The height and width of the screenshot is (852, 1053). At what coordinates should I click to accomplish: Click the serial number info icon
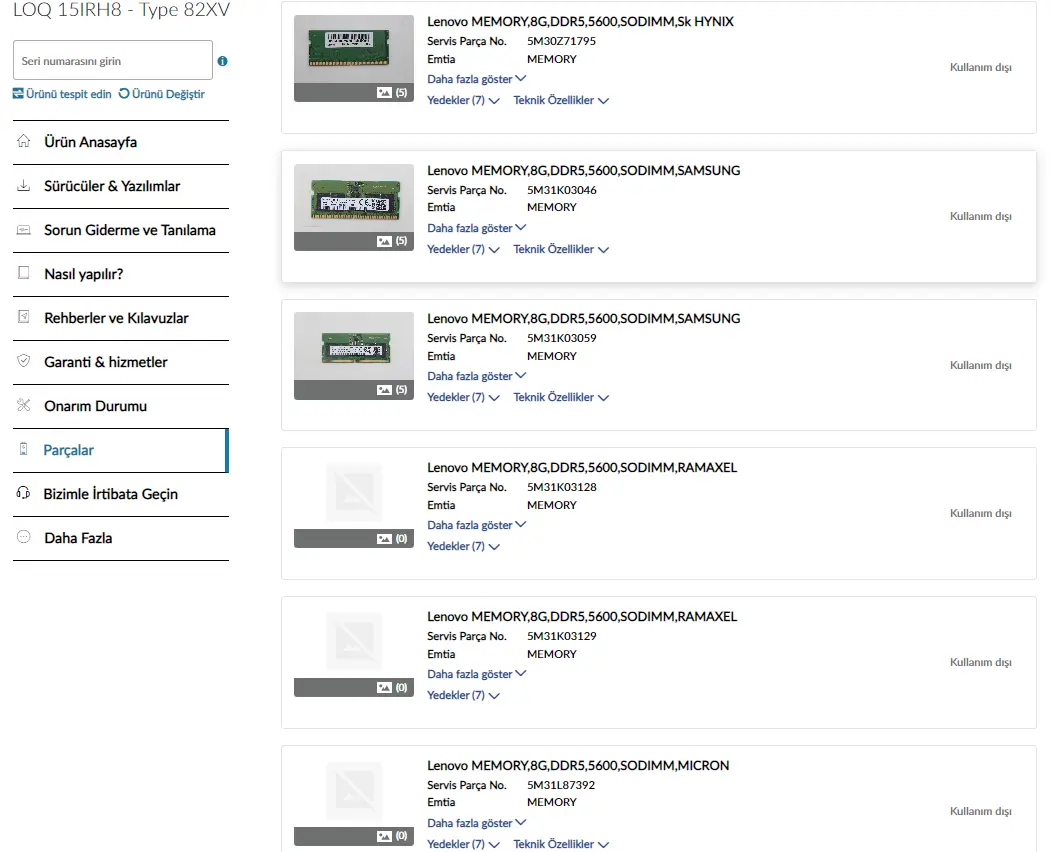(x=222, y=61)
